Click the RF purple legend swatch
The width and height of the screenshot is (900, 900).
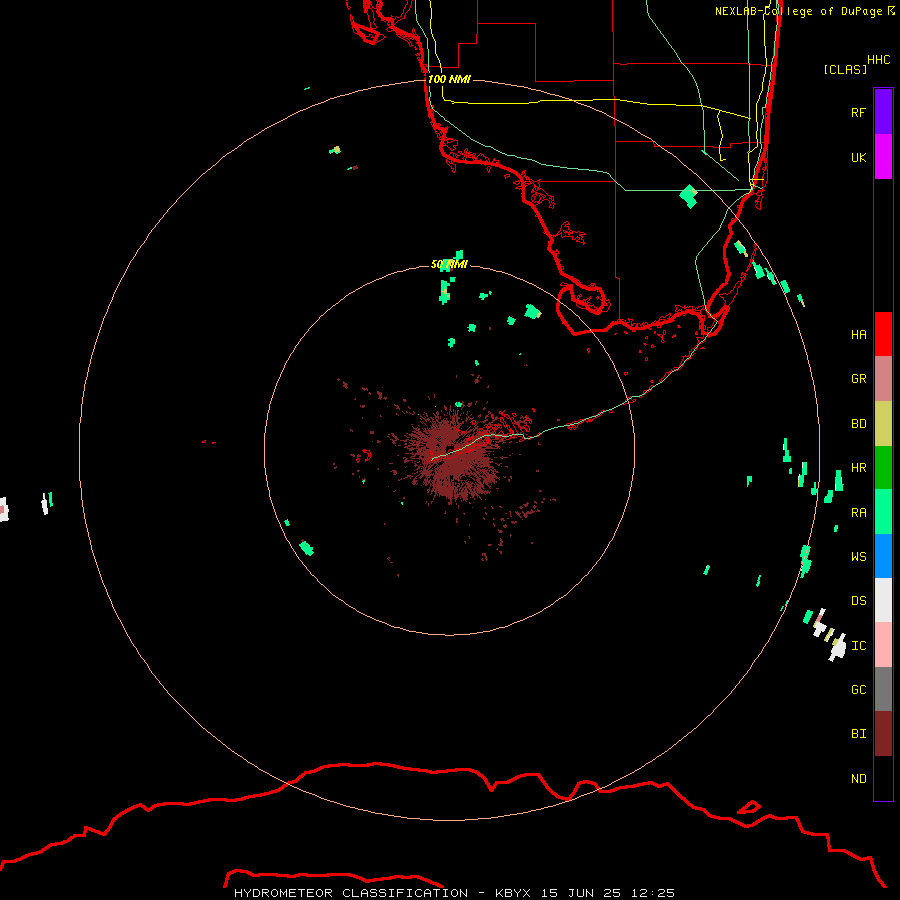click(883, 112)
